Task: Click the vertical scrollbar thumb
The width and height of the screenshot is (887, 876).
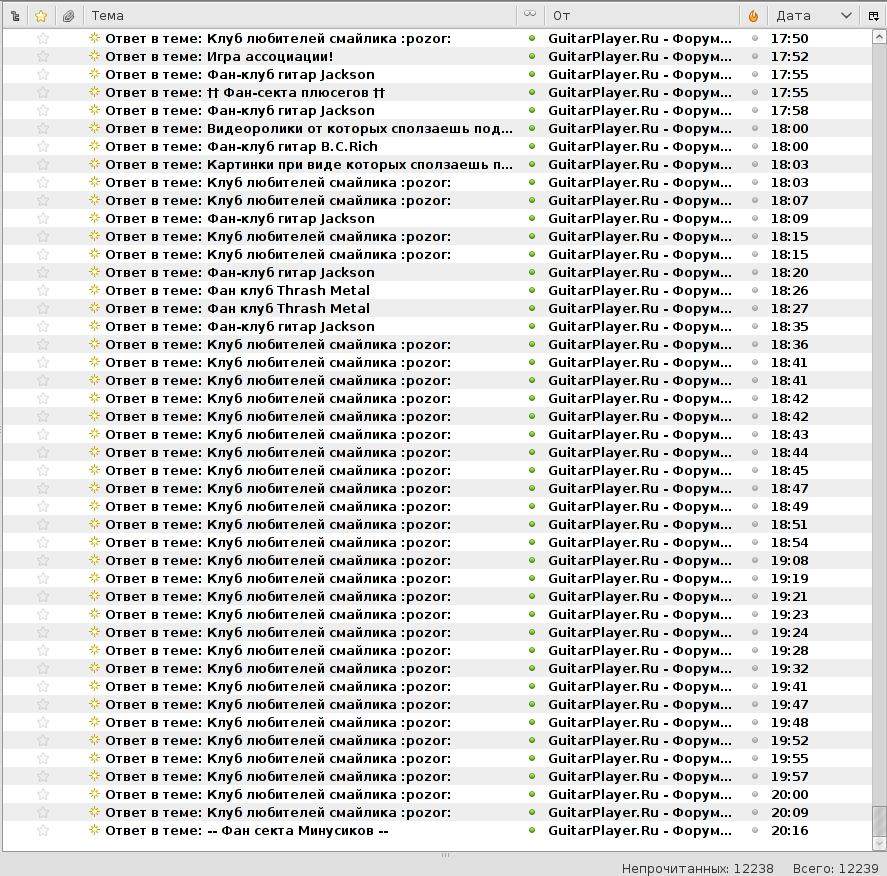Action: tap(879, 820)
